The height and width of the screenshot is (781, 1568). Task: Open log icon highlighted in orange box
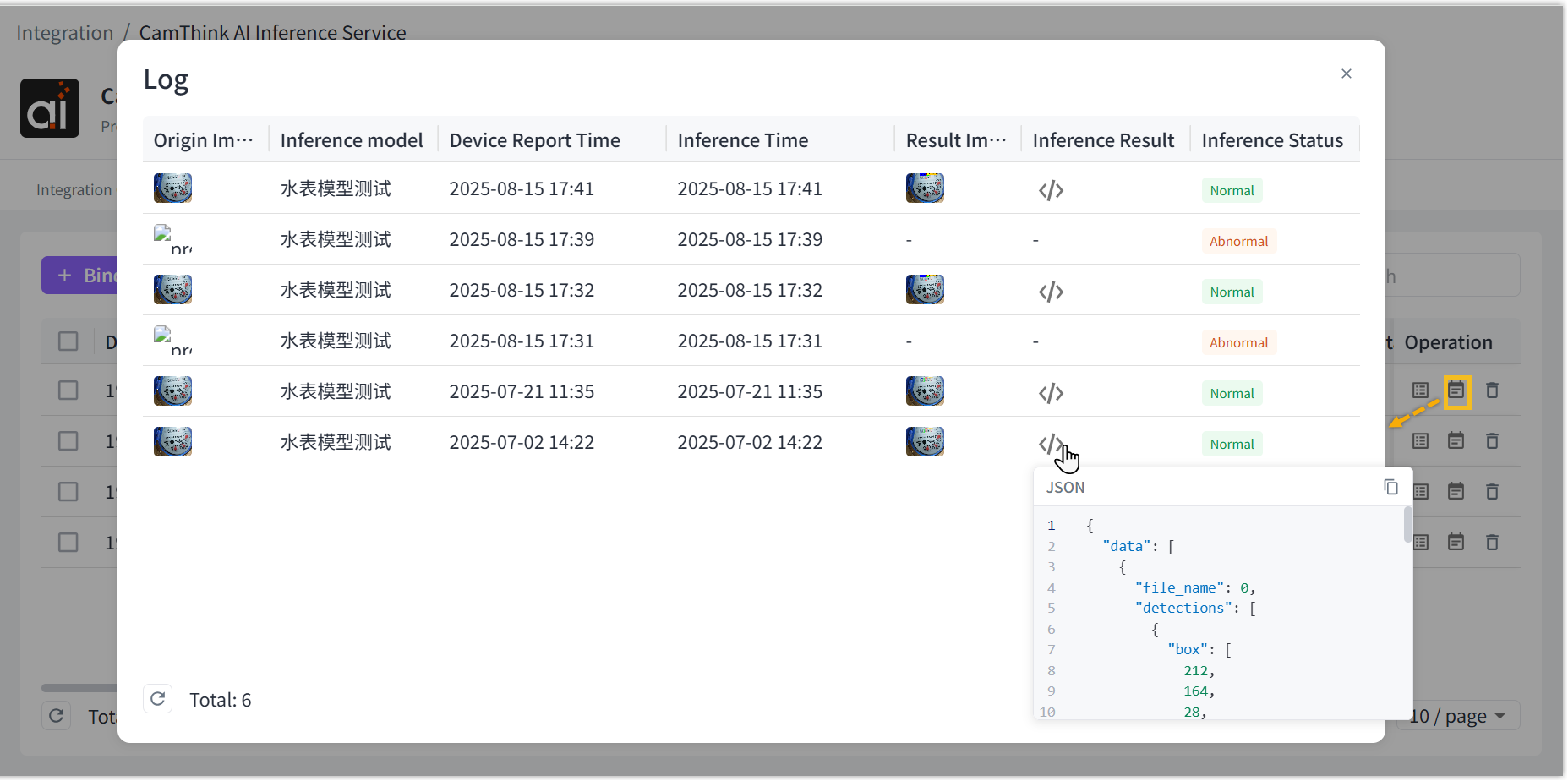click(1456, 391)
